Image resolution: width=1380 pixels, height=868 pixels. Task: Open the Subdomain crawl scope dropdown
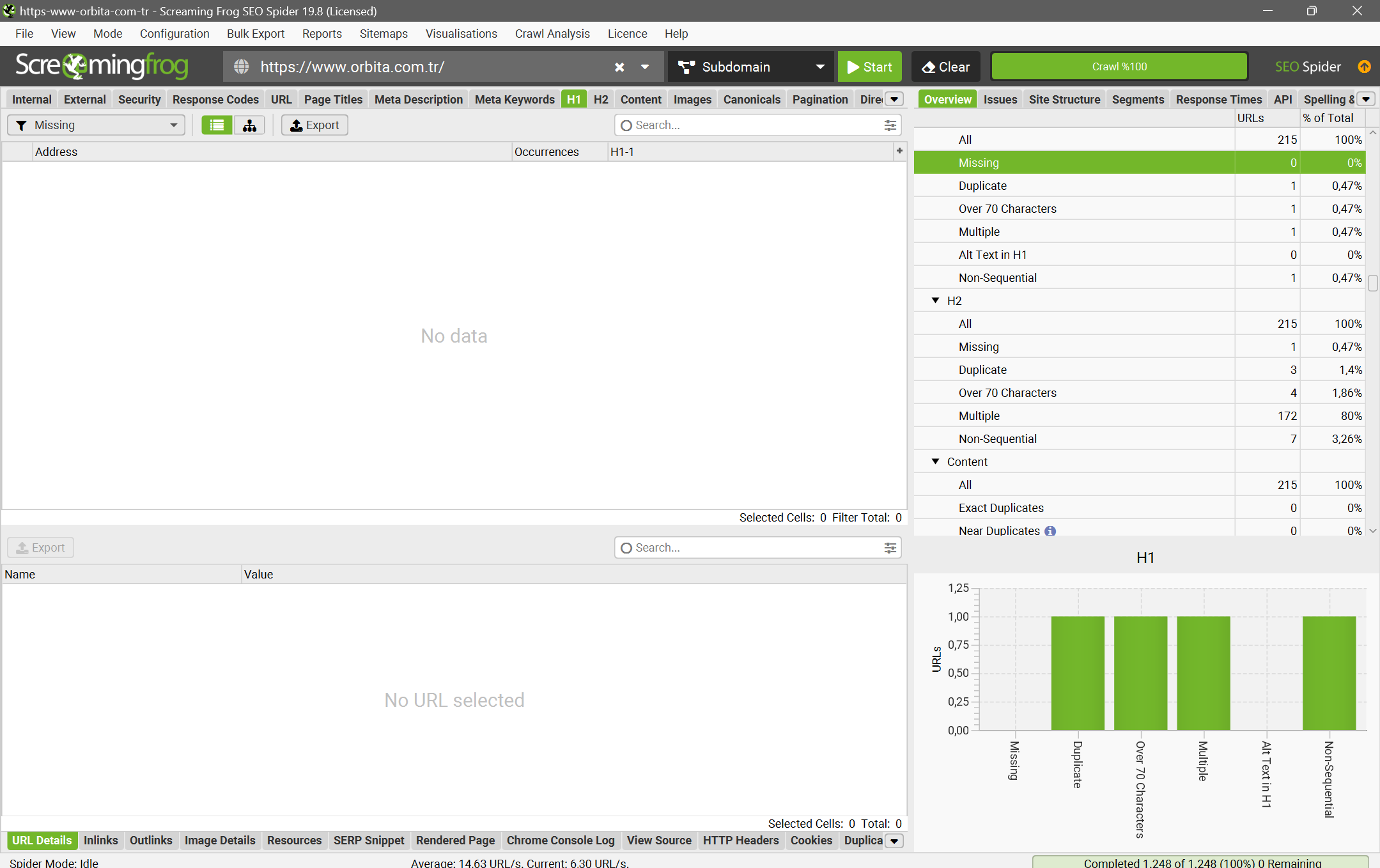click(x=751, y=67)
